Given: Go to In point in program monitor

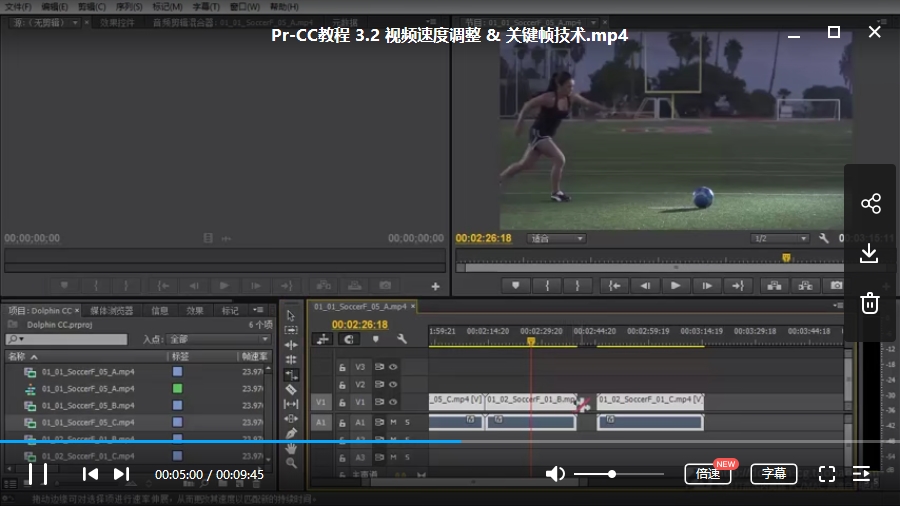Looking at the screenshot, I should pos(614,285).
